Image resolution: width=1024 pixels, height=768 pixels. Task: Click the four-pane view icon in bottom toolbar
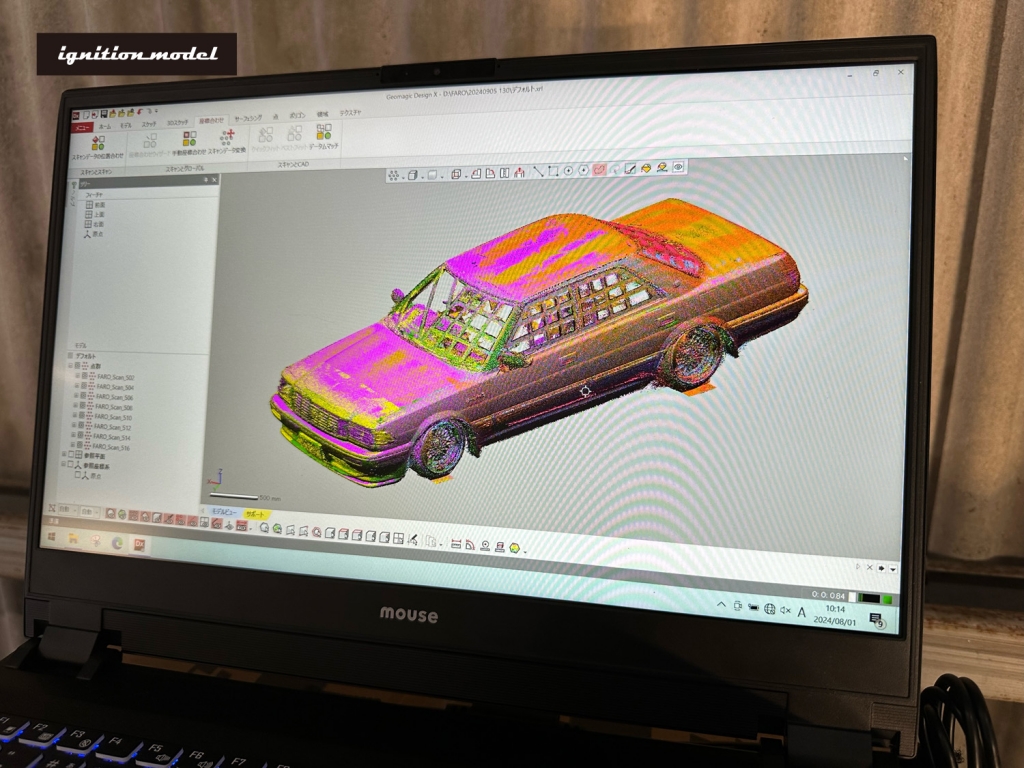click(x=398, y=537)
